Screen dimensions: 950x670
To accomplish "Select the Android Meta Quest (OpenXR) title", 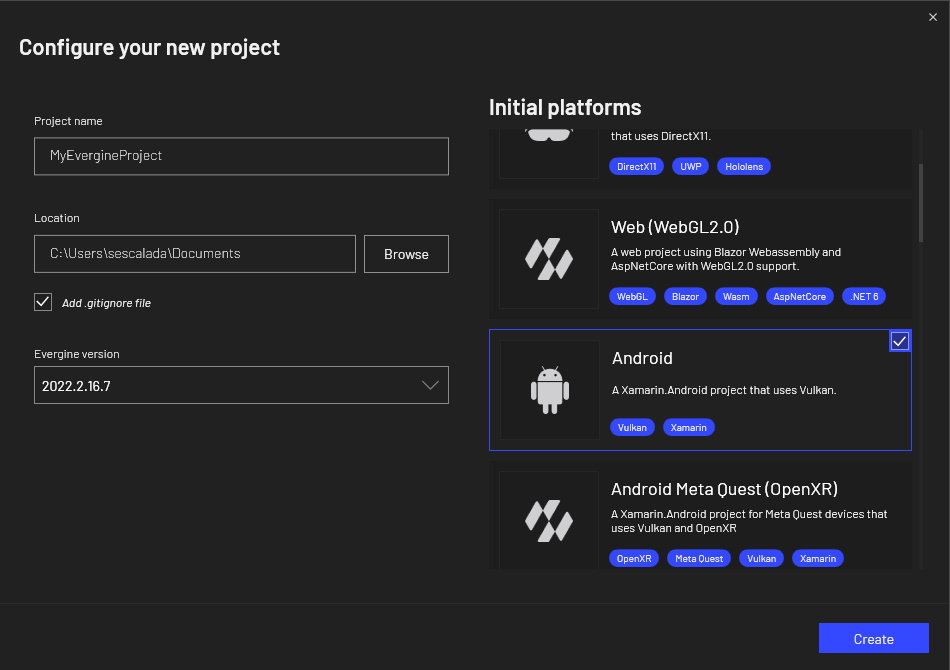I will click(x=724, y=489).
